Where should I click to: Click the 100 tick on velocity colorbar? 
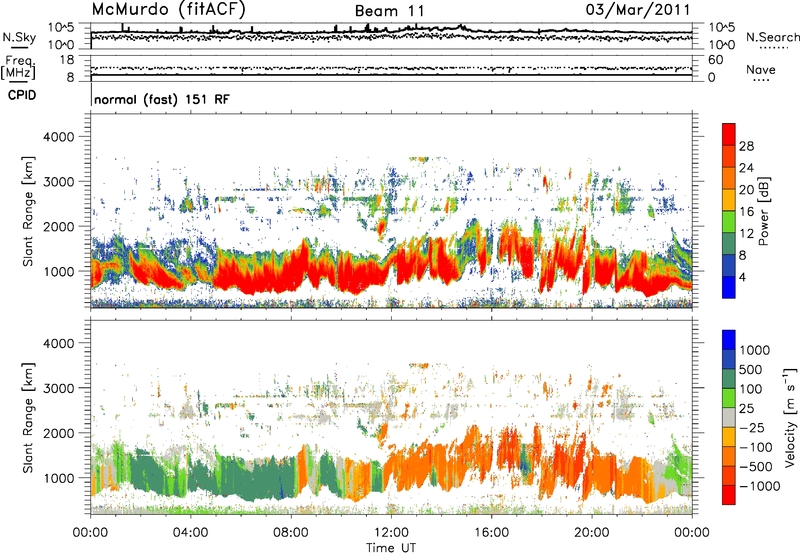coord(751,389)
